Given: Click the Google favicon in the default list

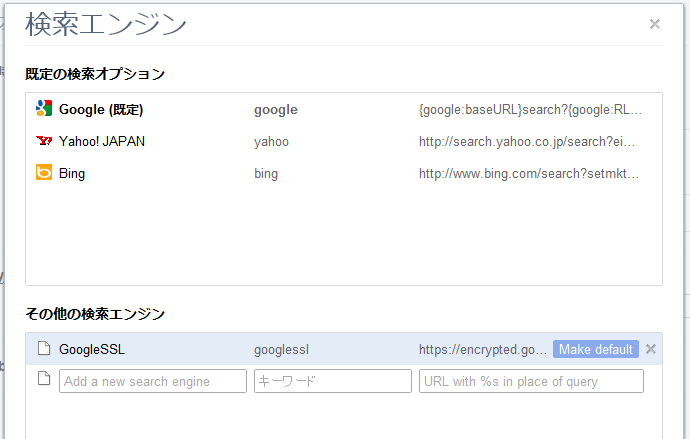Looking at the screenshot, I should [44, 108].
